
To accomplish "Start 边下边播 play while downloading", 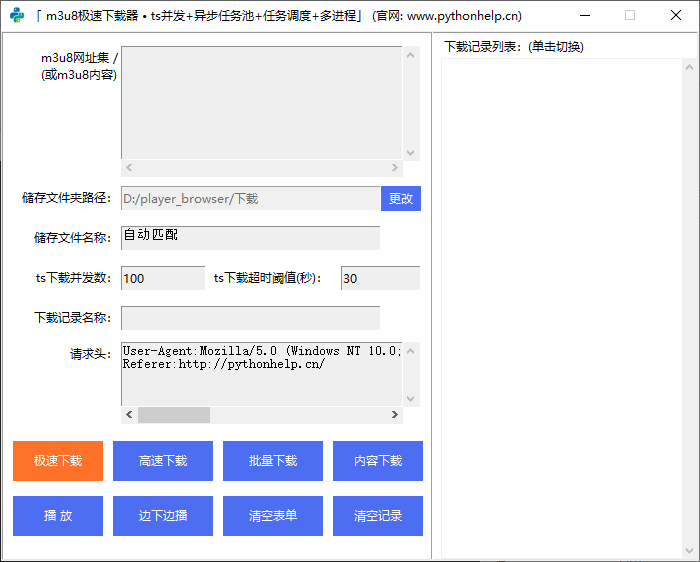I will point(163,516).
